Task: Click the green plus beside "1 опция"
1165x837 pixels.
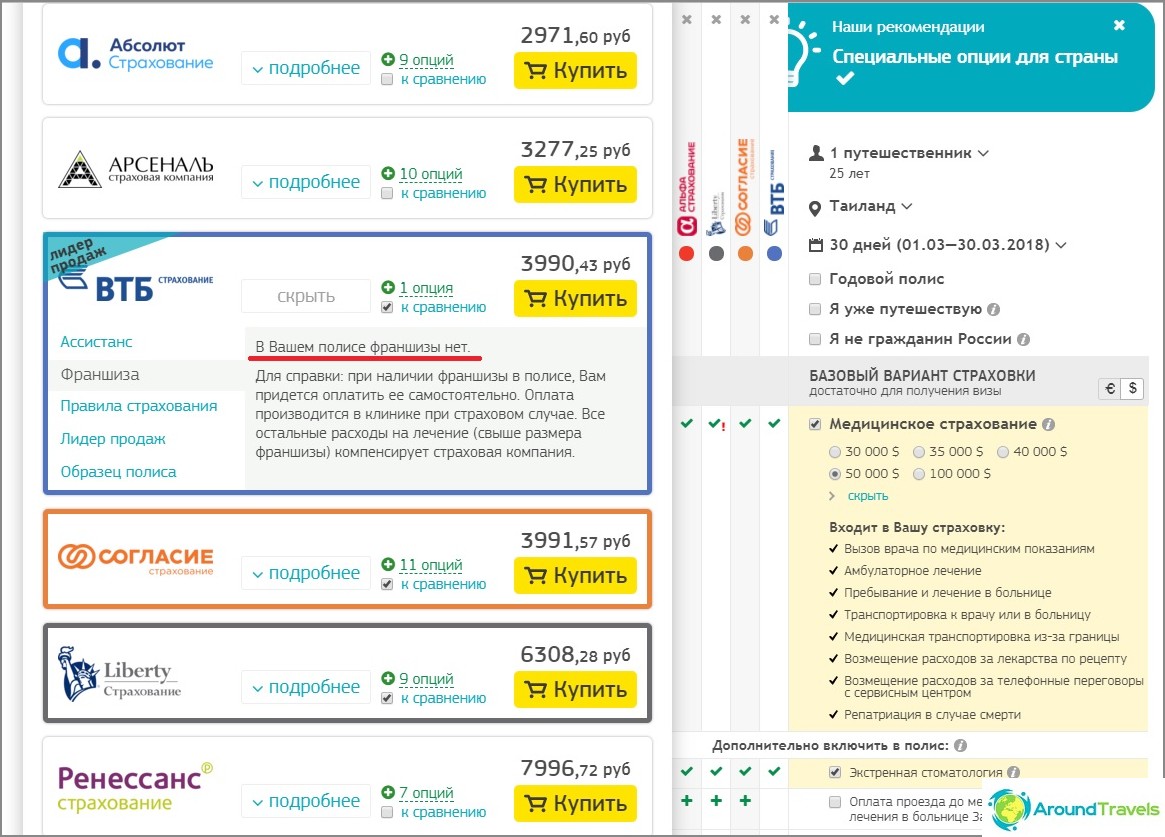Action: (x=388, y=287)
